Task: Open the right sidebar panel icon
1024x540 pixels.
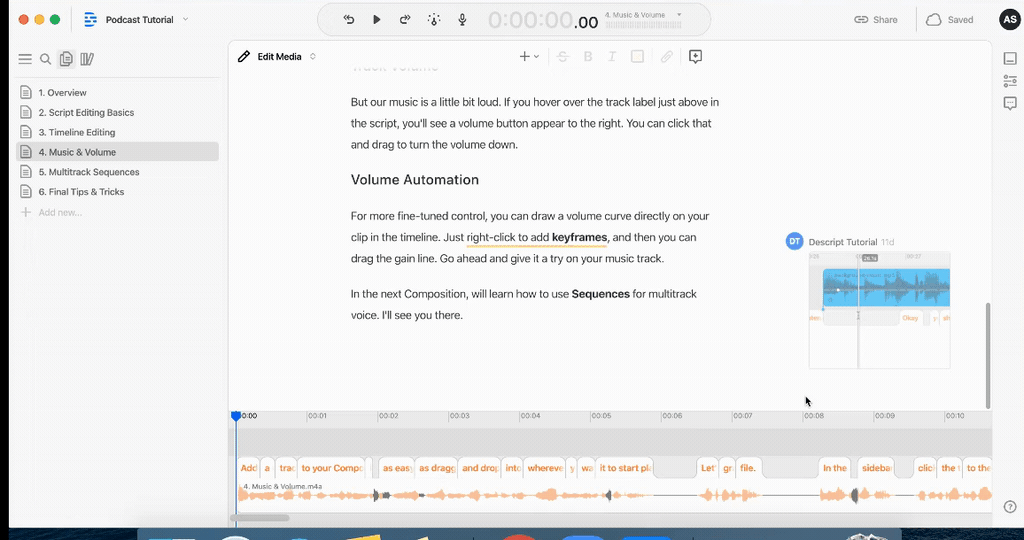Action: click(x=1010, y=59)
